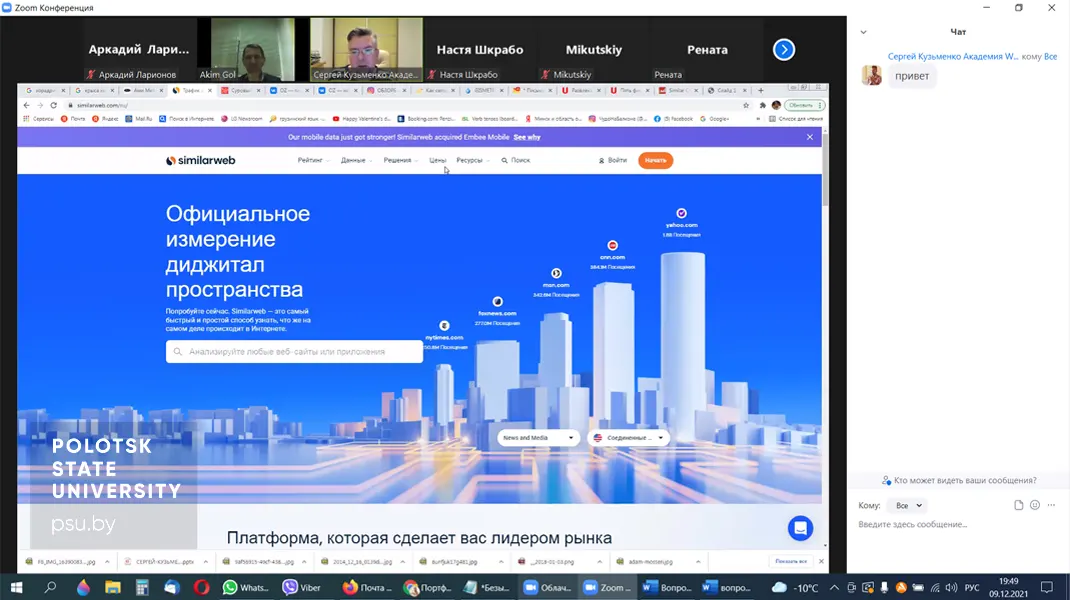Click the page vertical scrollbar
1070x600 pixels.
(825, 171)
